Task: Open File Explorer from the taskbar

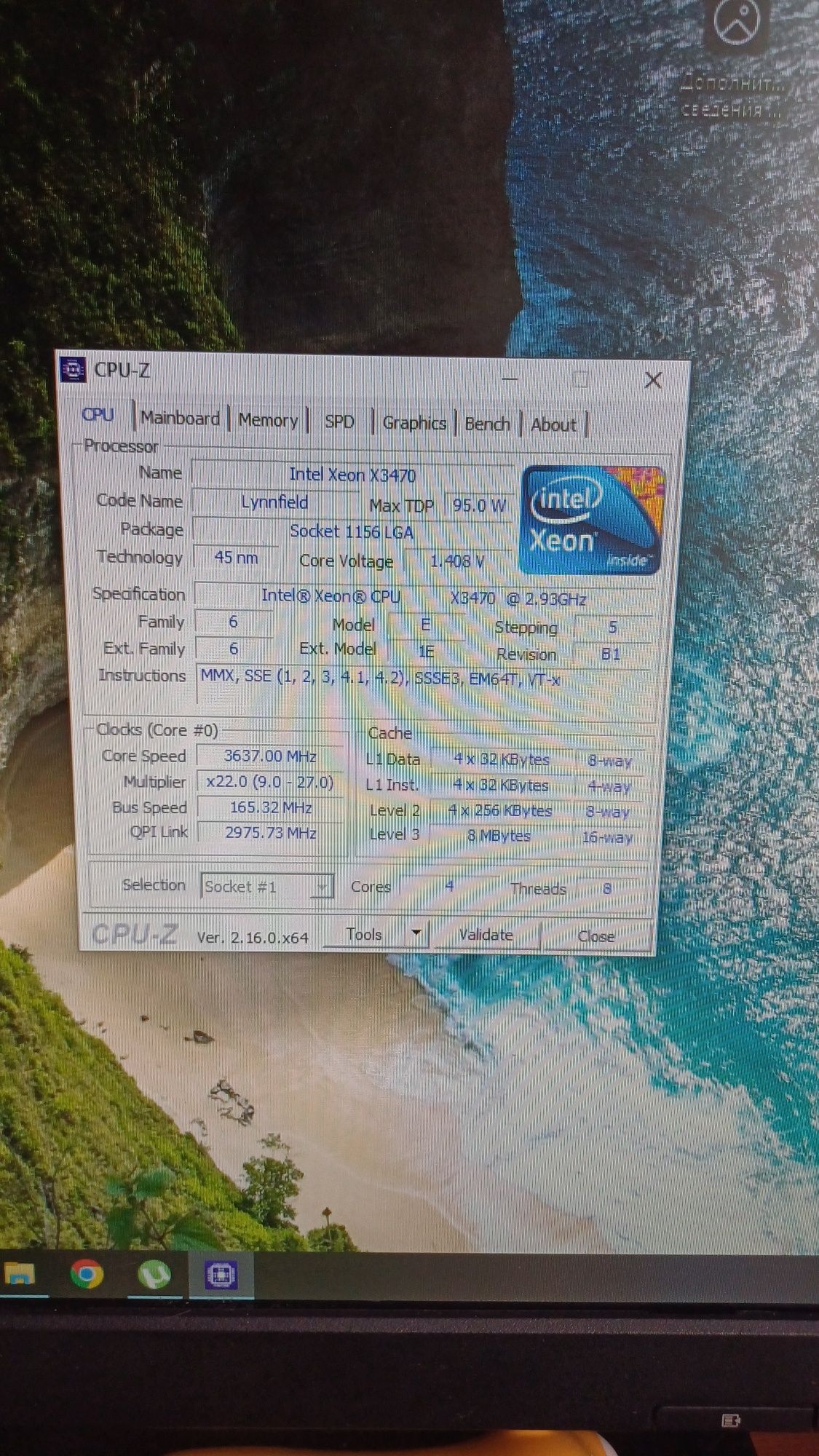Action: [x=20, y=1274]
